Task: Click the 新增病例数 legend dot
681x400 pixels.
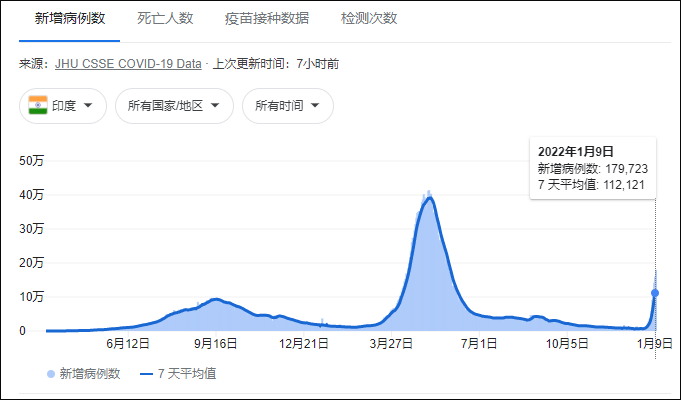Action: (51, 374)
